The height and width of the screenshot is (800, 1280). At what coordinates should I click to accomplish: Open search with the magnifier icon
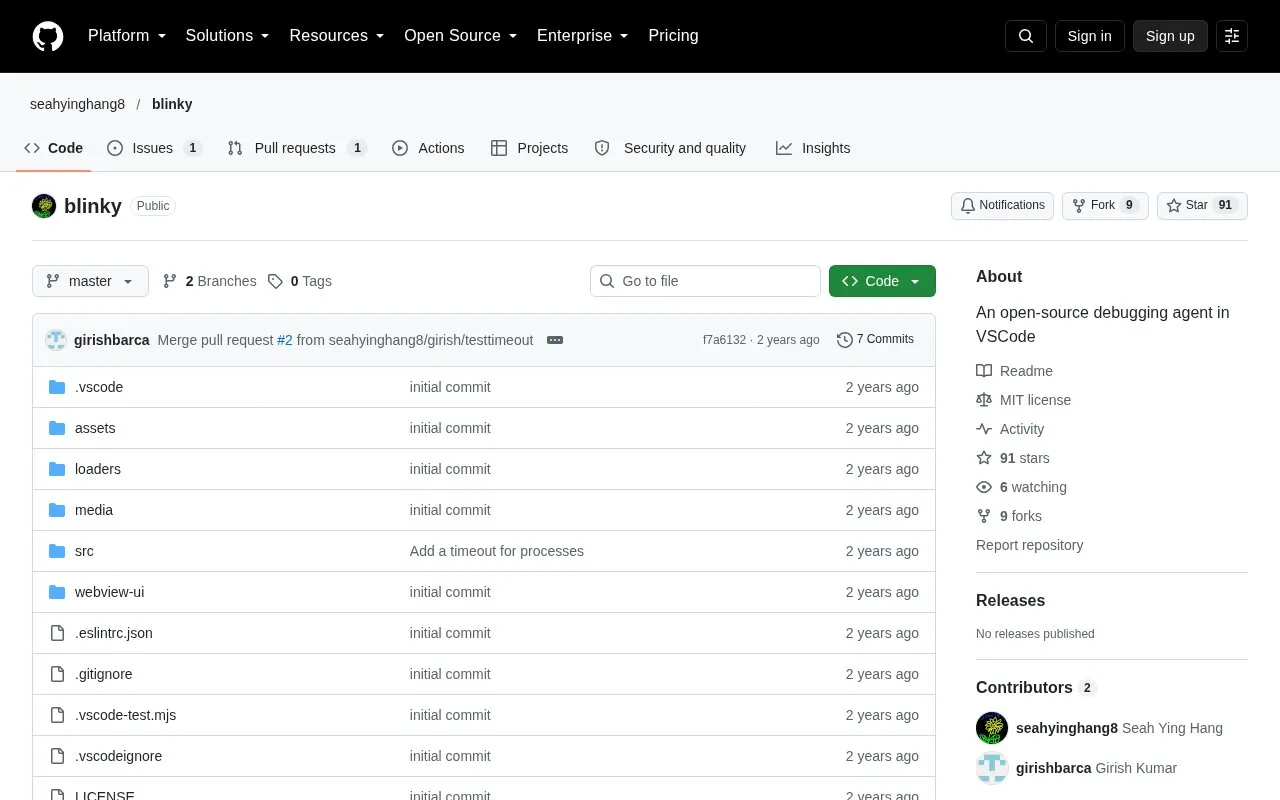coord(1026,36)
